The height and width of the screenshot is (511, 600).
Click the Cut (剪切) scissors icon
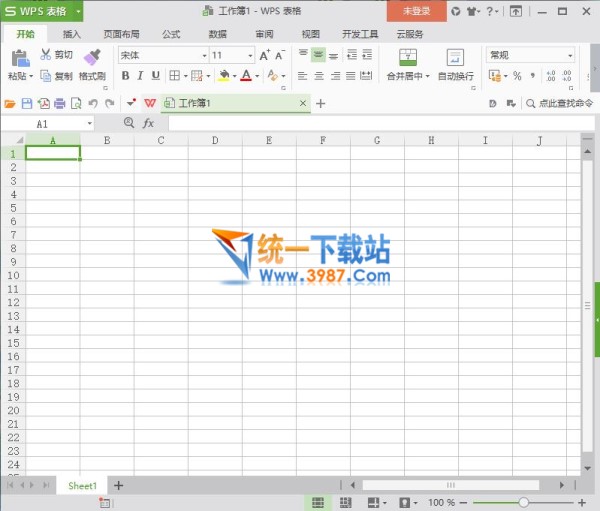click(x=46, y=54)
